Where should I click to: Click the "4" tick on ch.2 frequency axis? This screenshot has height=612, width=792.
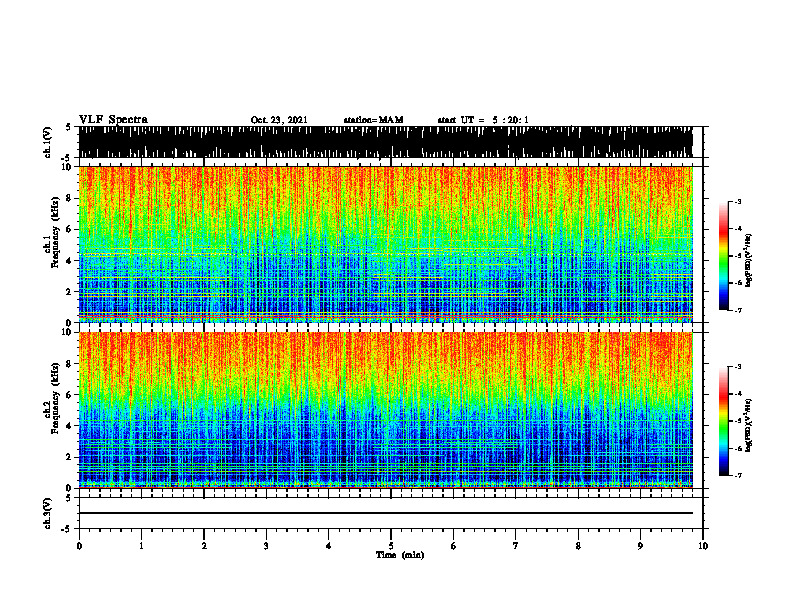71,426
